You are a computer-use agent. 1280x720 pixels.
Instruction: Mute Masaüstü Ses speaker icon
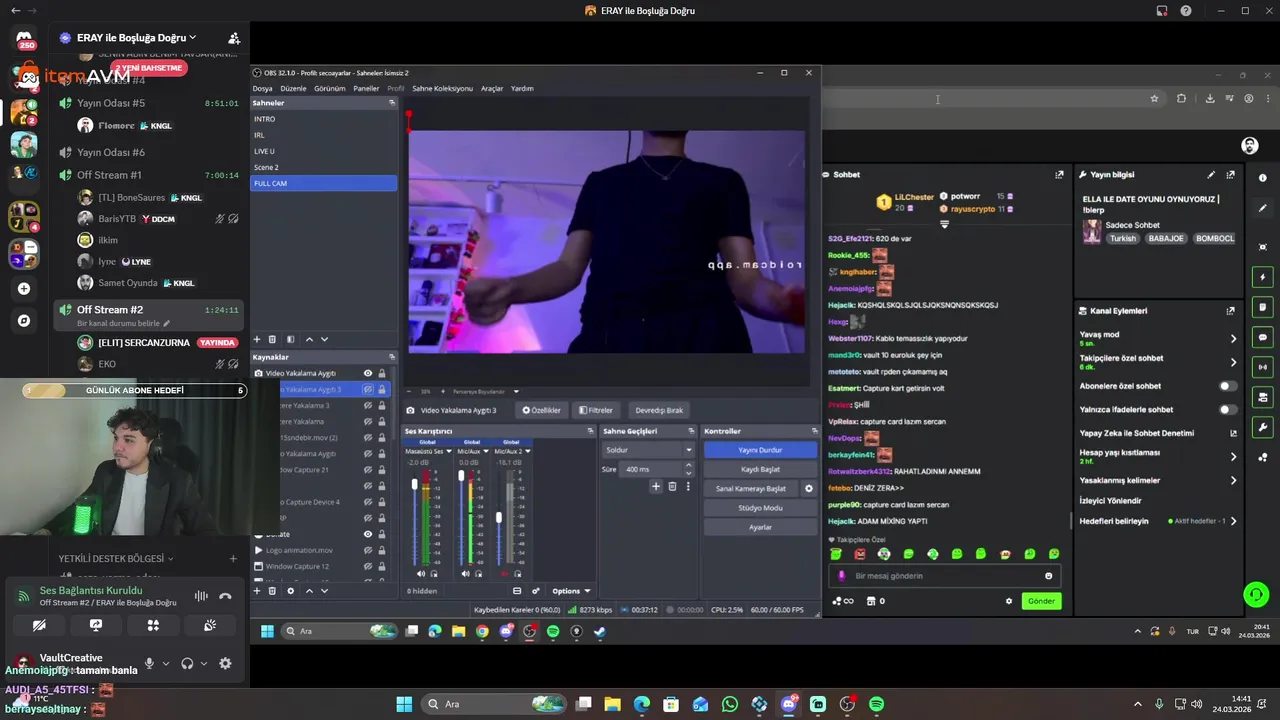(x=421, y=574)
